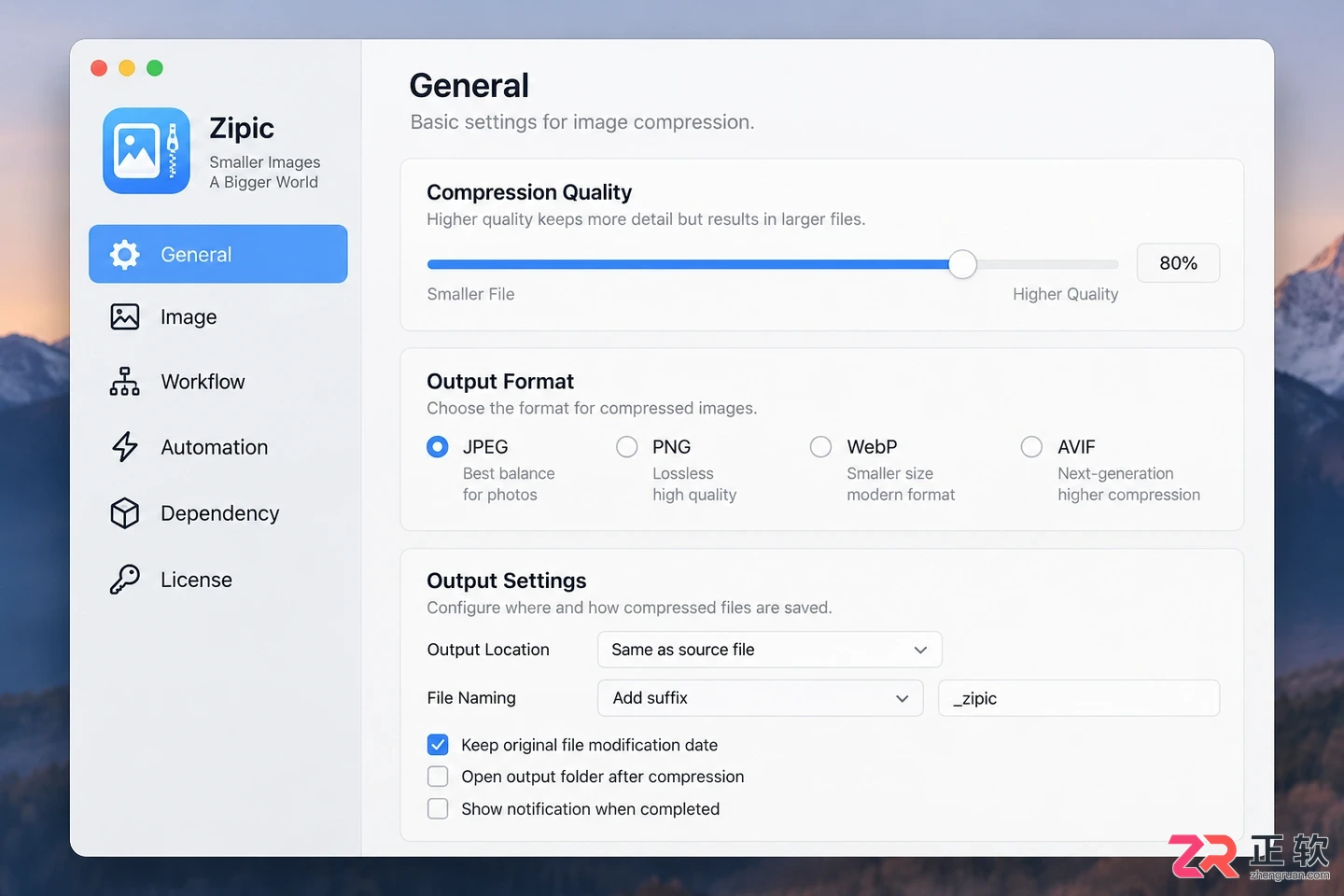Enable Open output folder after compression
The image size is (1344, 896).
[x=438, y=777]
